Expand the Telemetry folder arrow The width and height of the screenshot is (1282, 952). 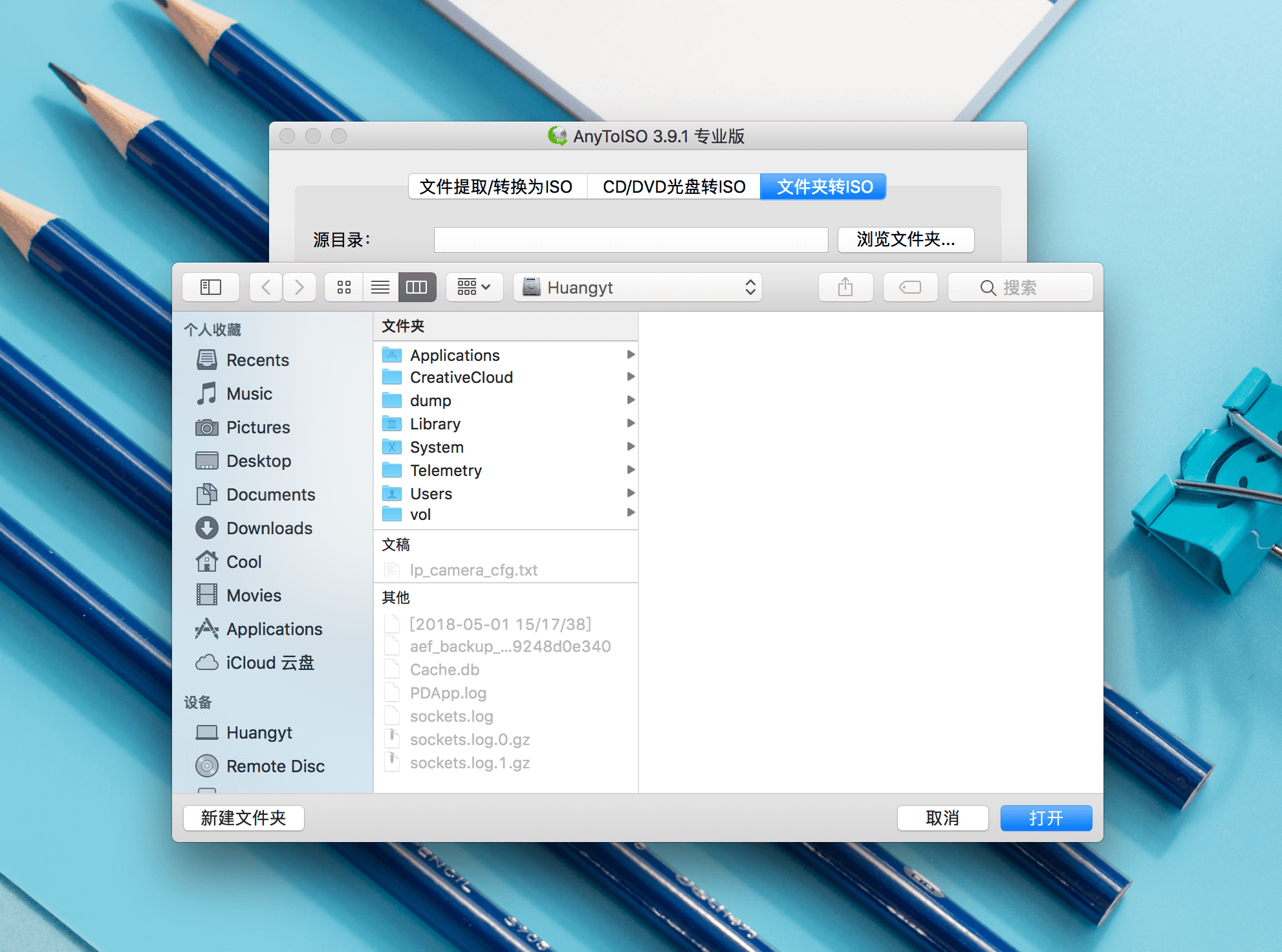point(631,470)
